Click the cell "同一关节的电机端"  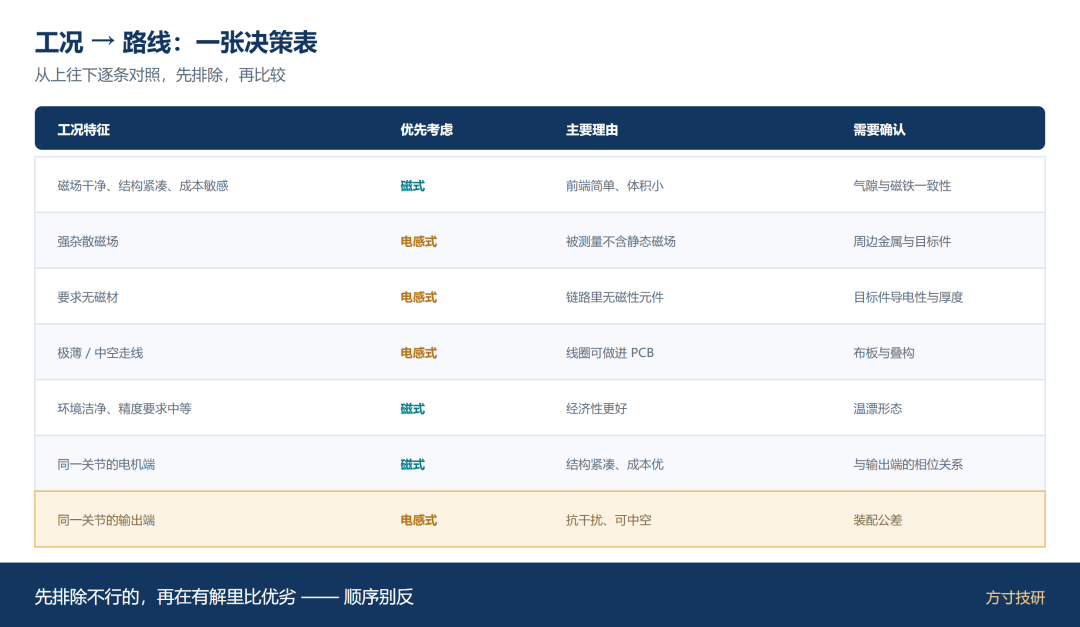[106, 464]
